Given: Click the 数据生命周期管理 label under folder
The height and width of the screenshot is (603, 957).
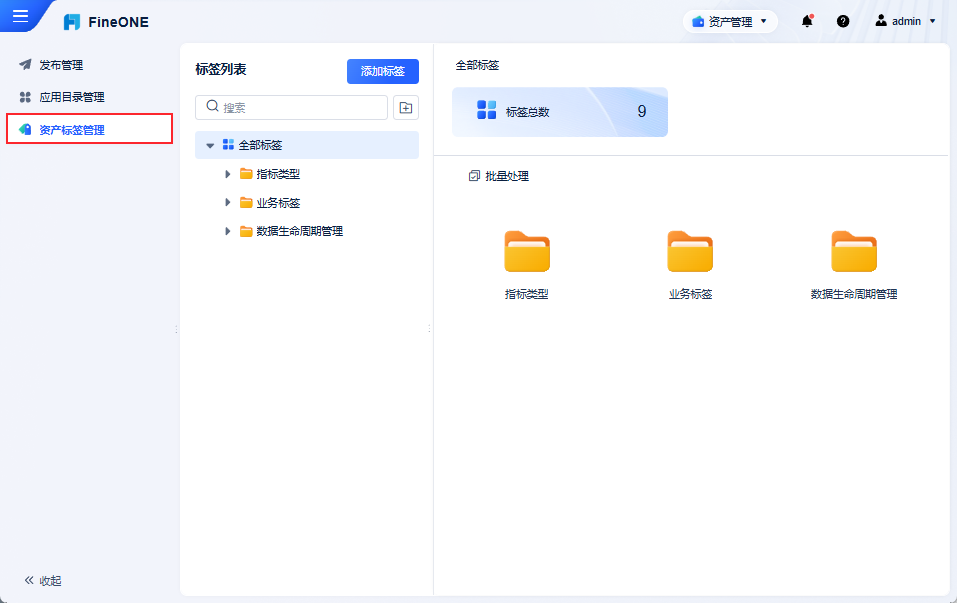Looking at the screenshot, I should click(854, 294).
